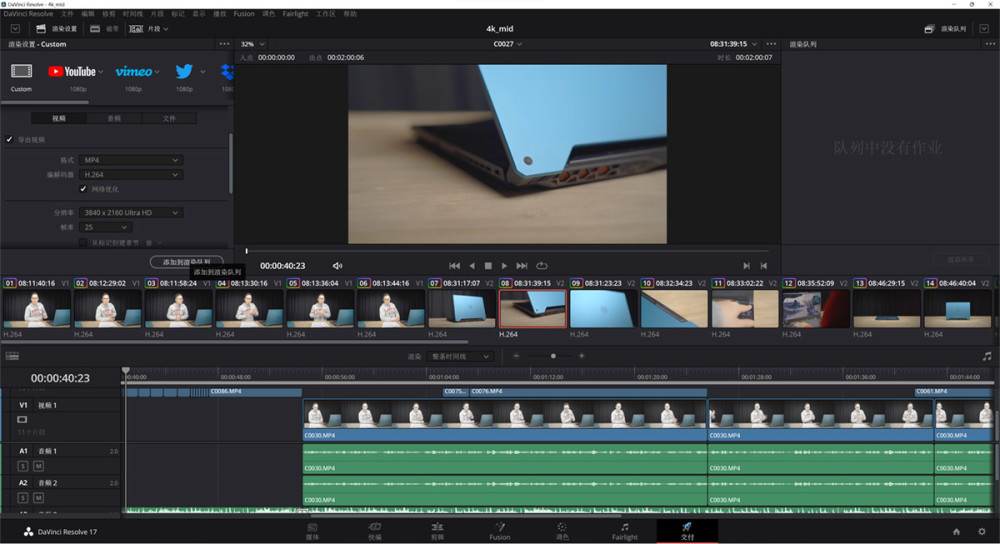
Task: Click 添加到渲染队列 button
Action: [x=187, y=261]
